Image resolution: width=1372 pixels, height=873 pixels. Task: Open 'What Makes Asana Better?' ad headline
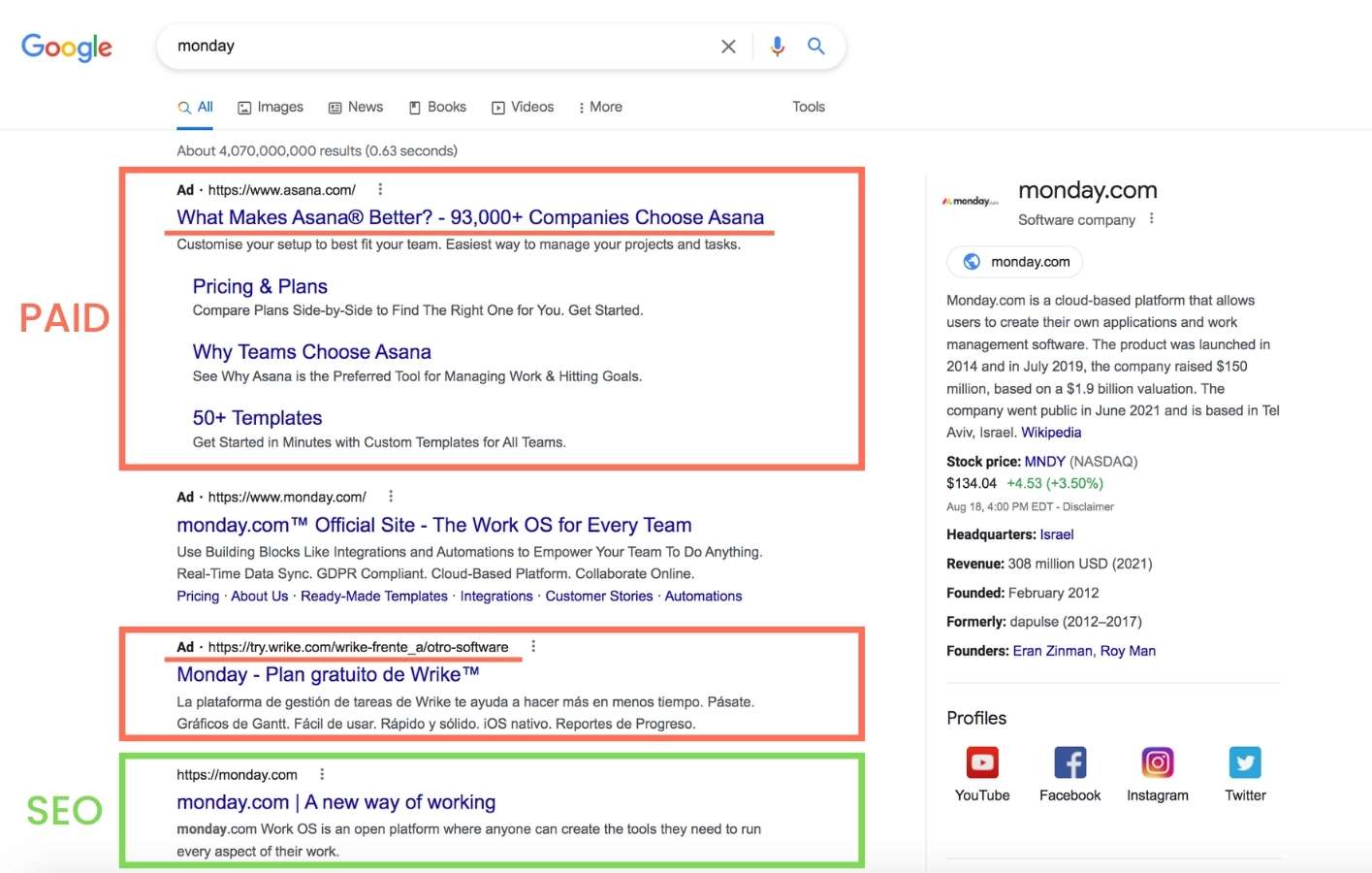(470, 217)
